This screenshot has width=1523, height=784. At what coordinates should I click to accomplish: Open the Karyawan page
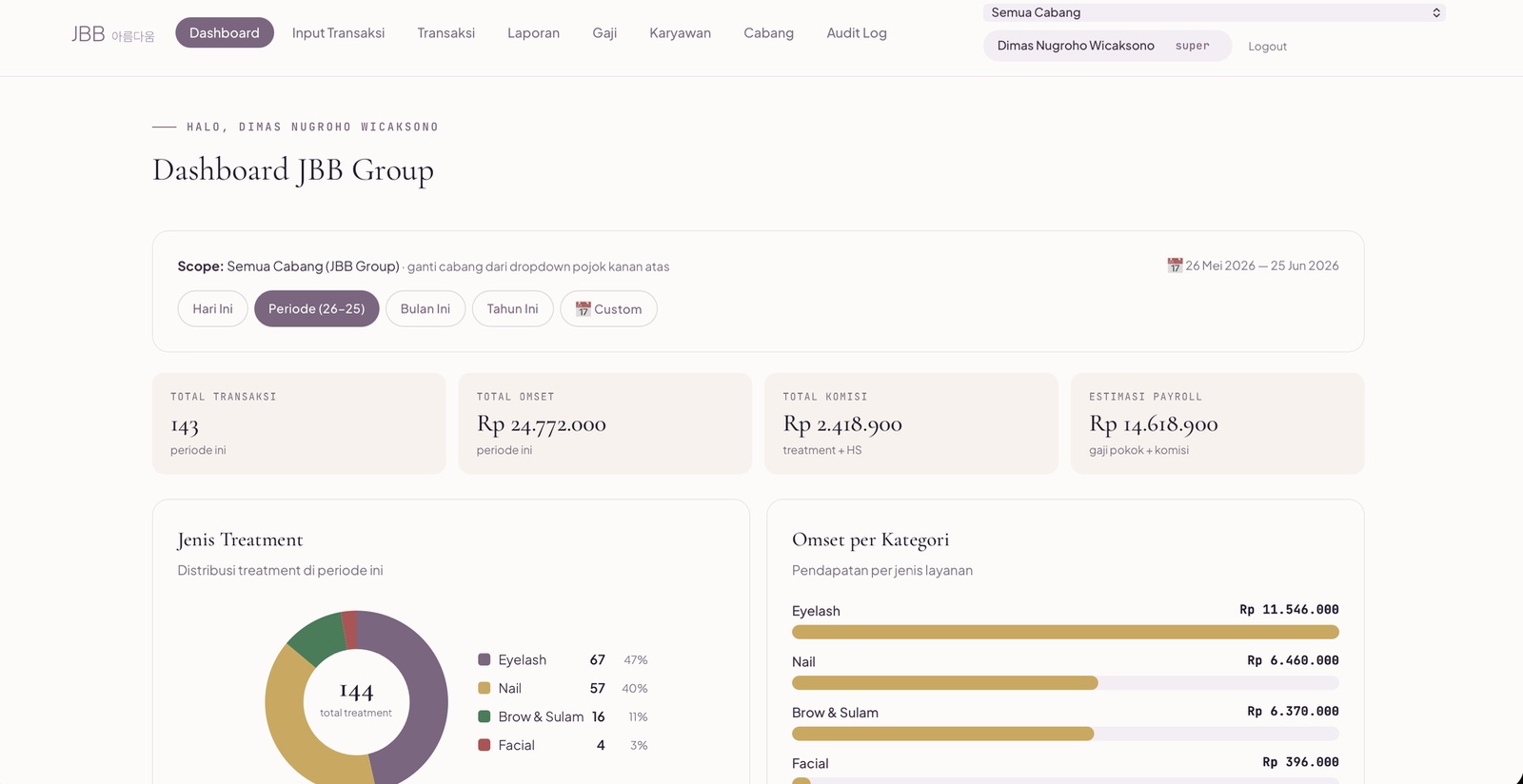681,33
